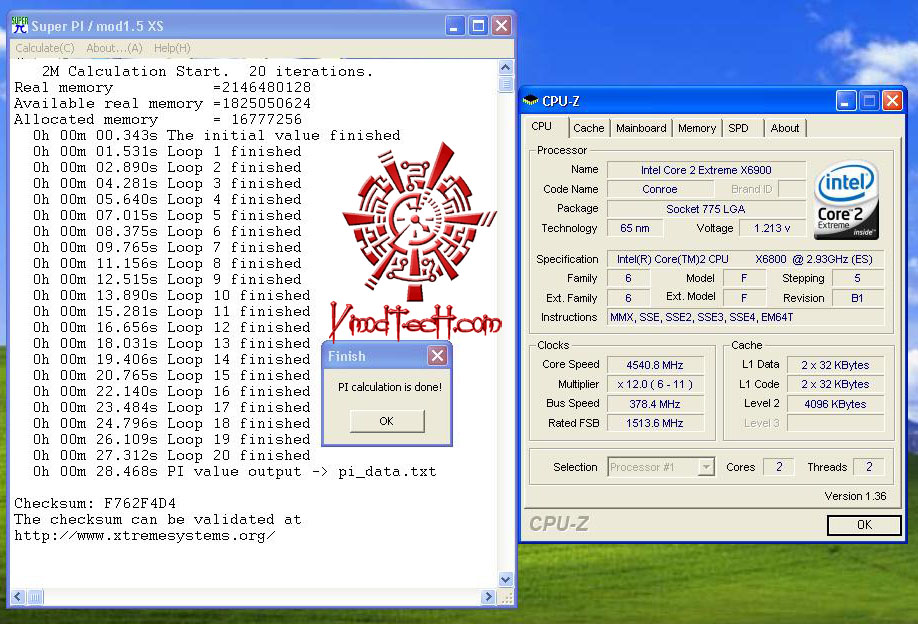This screenshot has width=918, height=624.
Task: Click the Rated FSB value 1513.6 MHz
Action: pyautogui.click(x=655, y=423)
